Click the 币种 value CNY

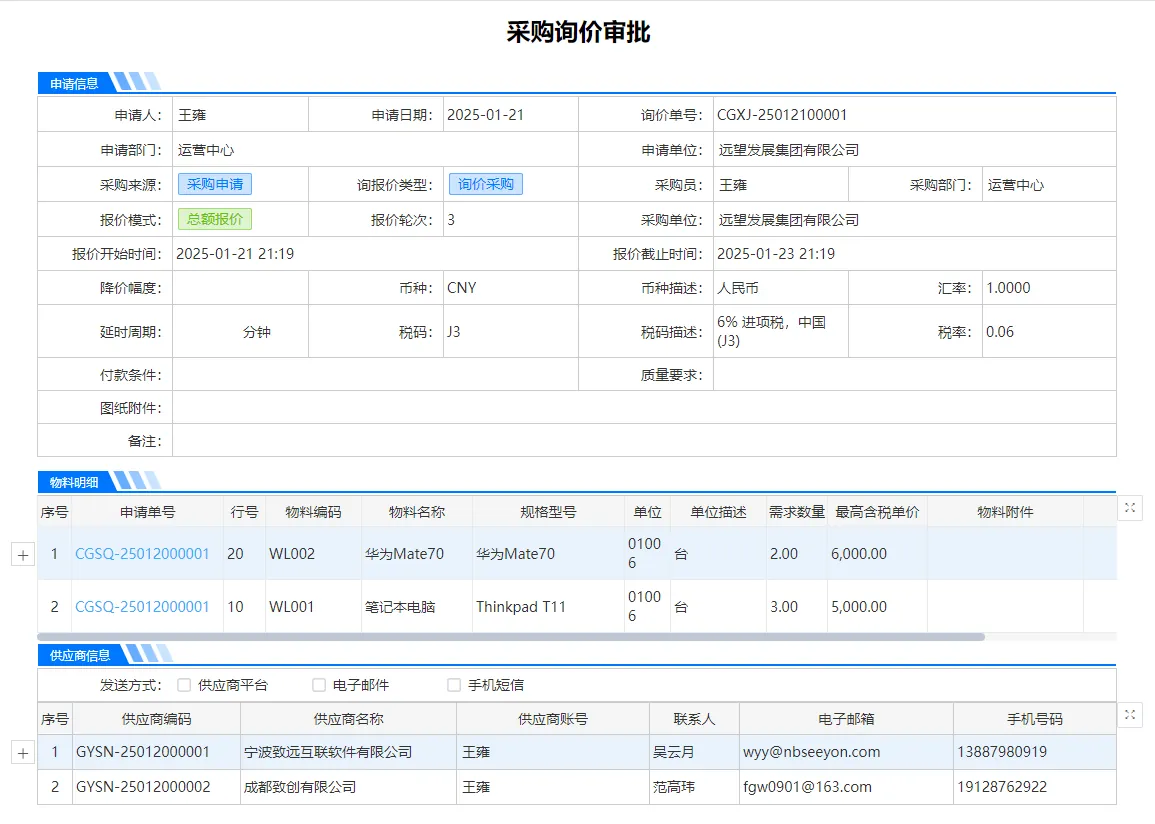pos(462,288)
